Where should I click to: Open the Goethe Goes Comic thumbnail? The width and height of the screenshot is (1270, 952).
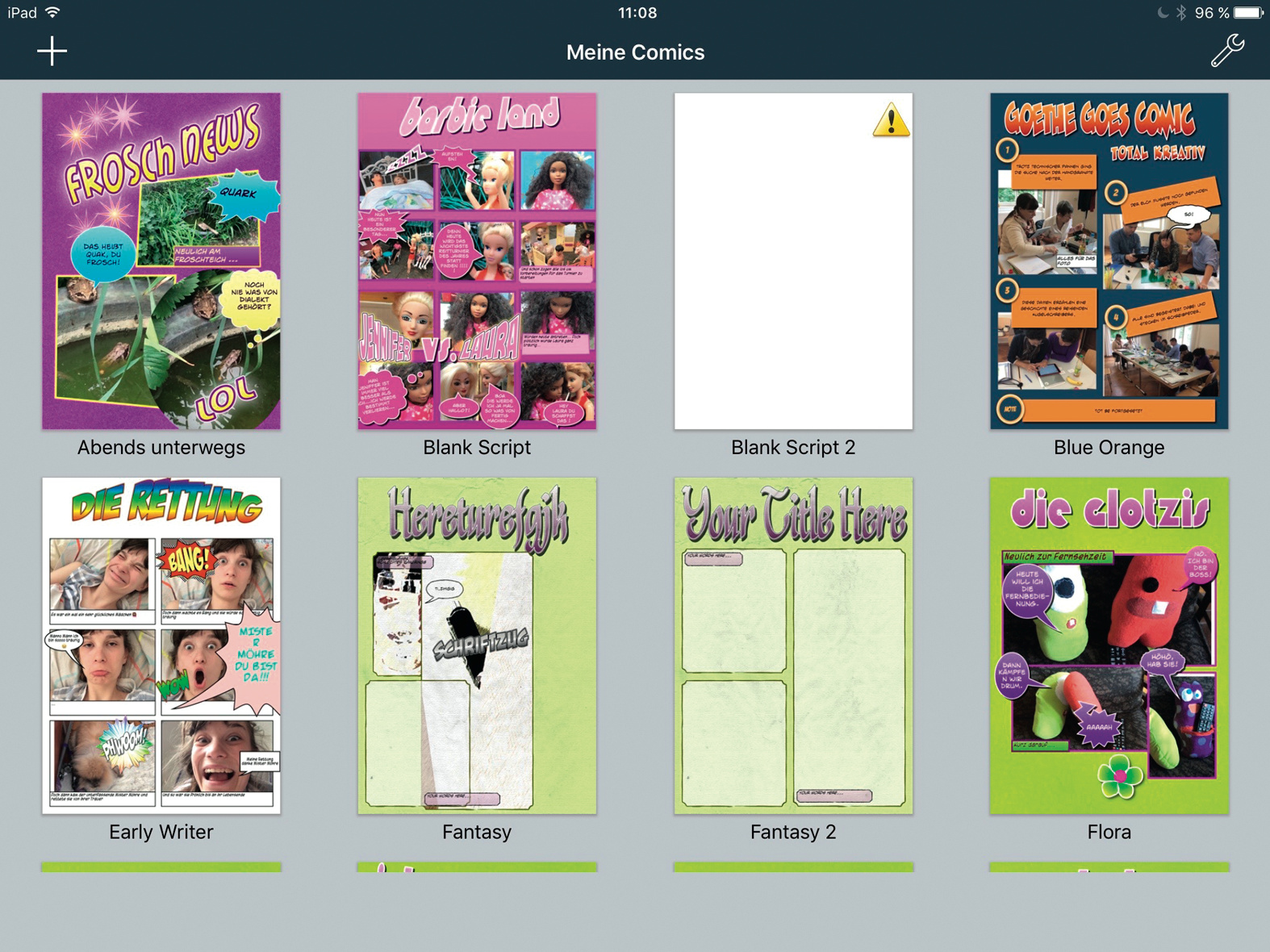click(x=1109, y=261)
